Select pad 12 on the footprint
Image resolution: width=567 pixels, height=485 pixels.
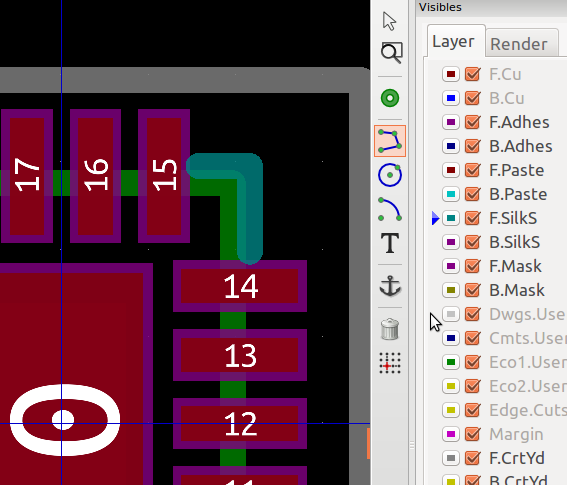(x=240, y=424)
